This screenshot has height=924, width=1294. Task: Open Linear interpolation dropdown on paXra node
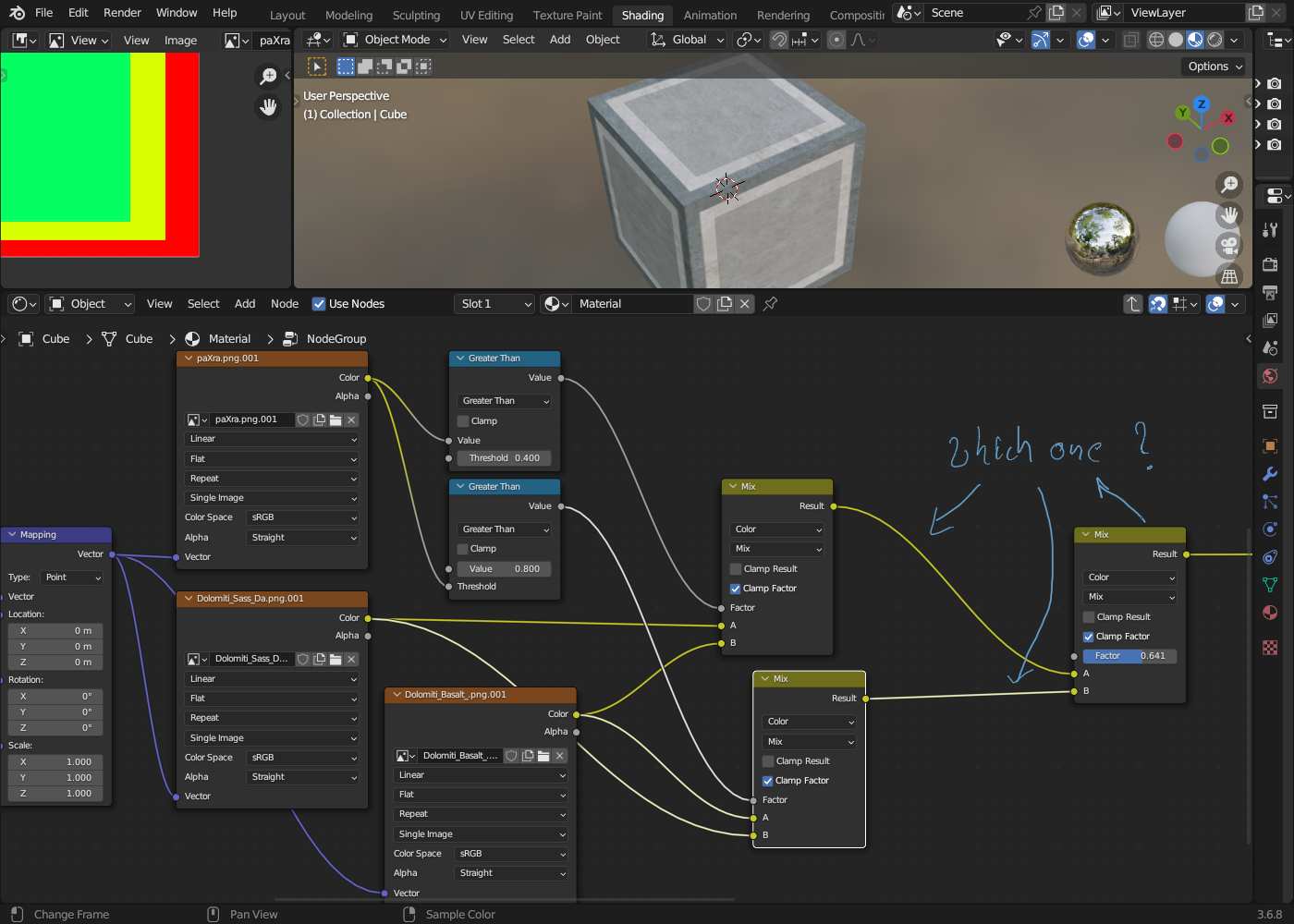pyautogui.click(x=272, y=439)
